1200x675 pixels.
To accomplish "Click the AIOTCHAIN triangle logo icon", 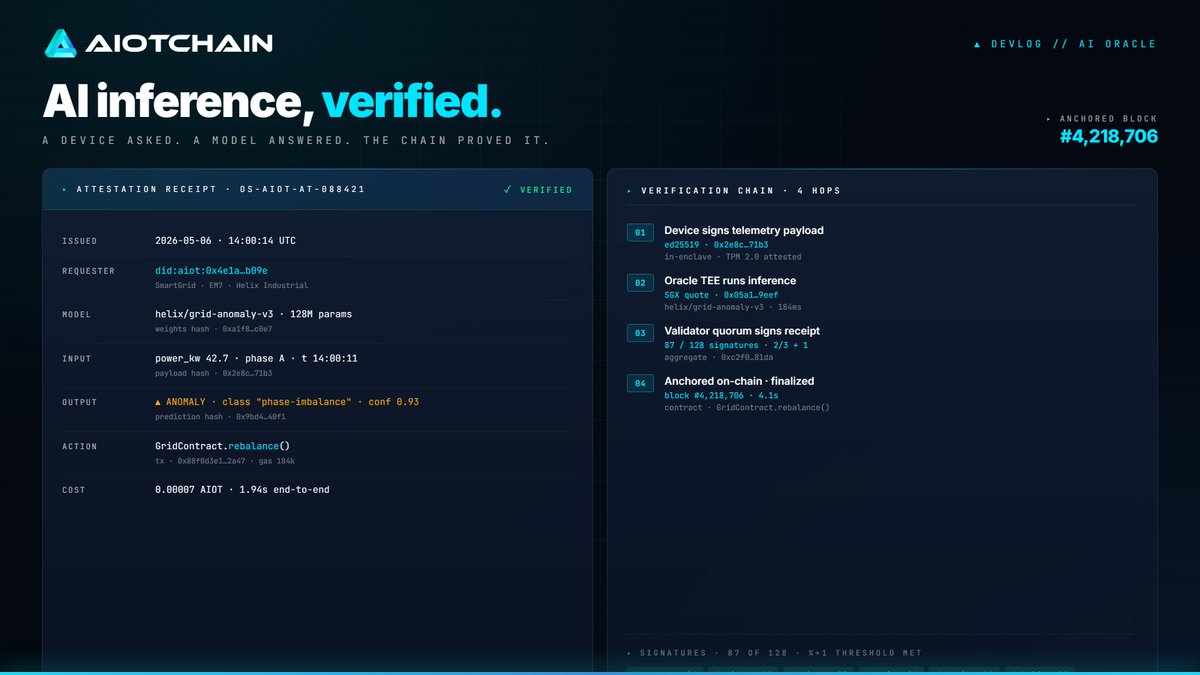I will (x=60, y=43).
